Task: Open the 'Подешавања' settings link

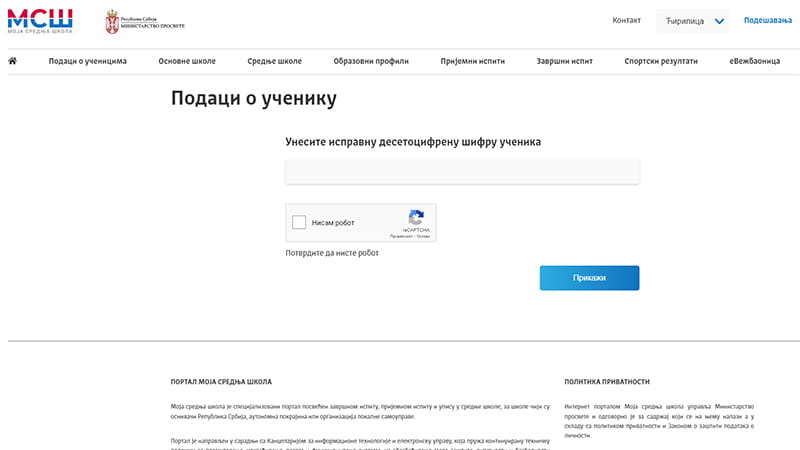Action: [767, 20]
